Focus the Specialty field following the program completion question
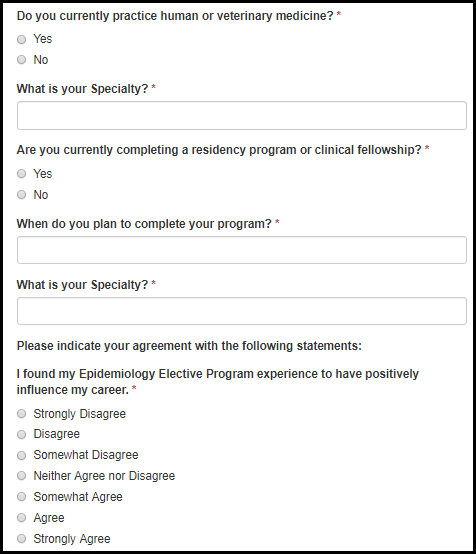This screenshot has width=476, height=554. coord(242,311)
